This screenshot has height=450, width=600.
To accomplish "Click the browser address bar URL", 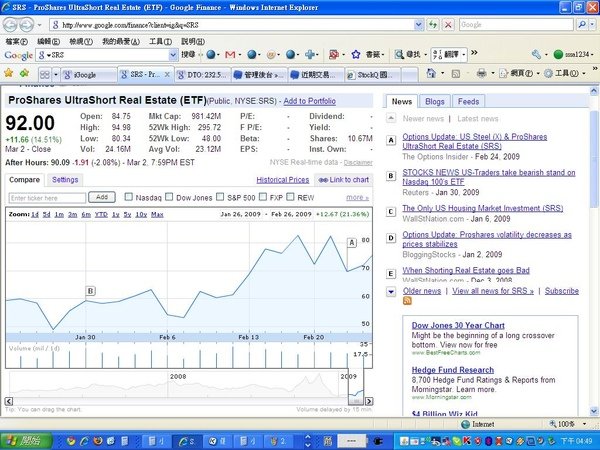I will click(130, 25).
